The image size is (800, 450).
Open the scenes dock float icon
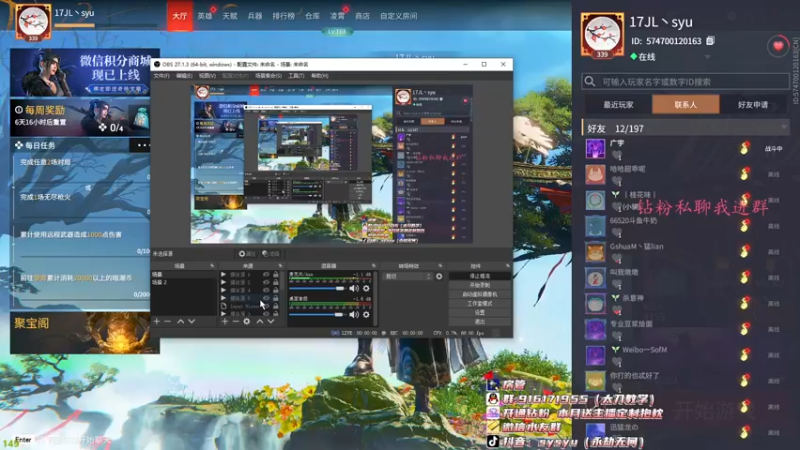point(212,266)
